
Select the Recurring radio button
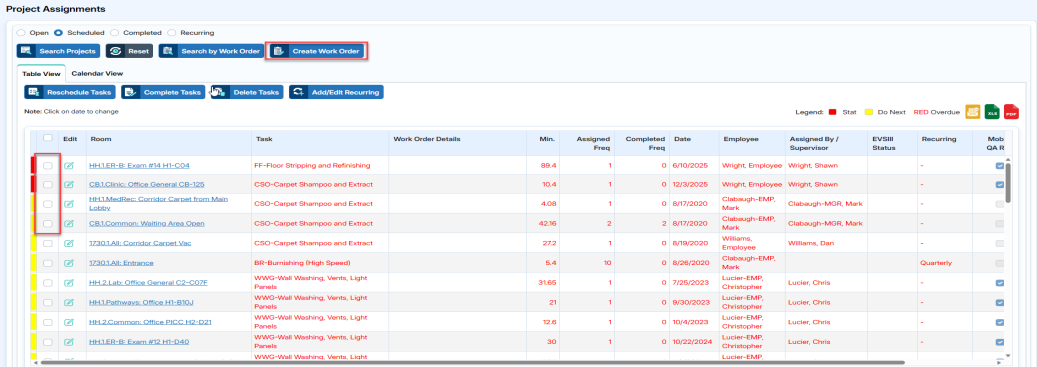pyautogui.click(x=172, y=32)
